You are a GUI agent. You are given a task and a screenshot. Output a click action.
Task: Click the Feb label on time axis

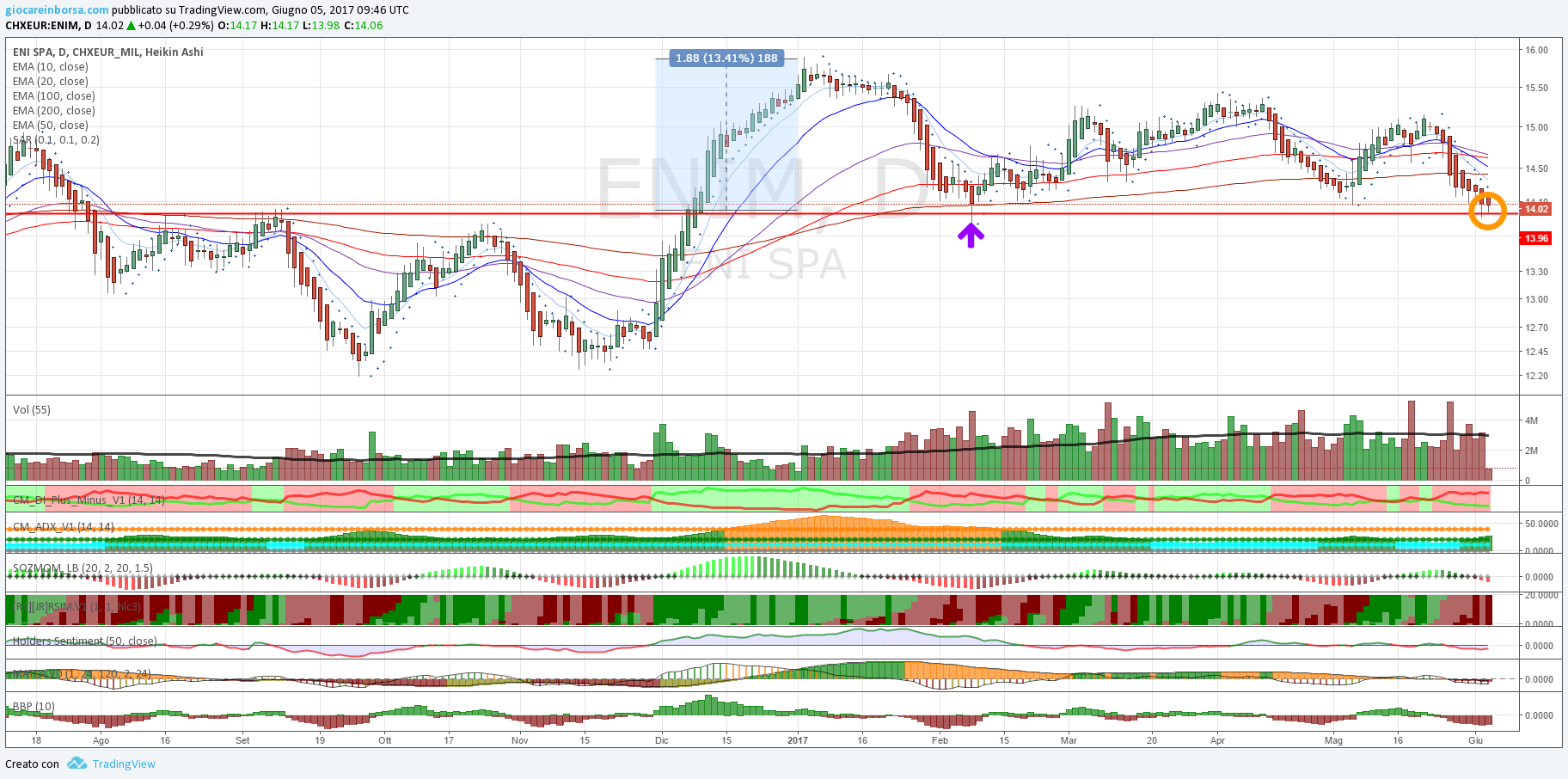pyautogui.click(x=940, y=740)
